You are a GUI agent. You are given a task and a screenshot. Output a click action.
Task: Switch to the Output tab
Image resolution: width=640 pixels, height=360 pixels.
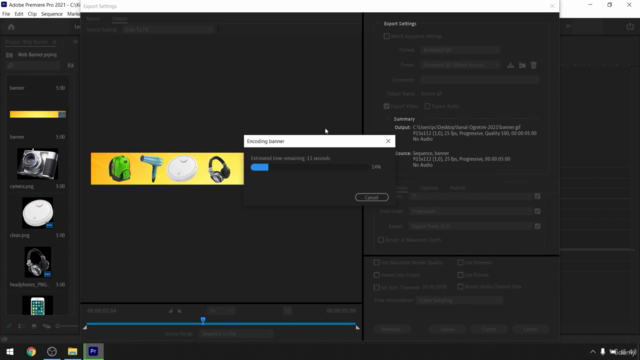click(119, 19)
